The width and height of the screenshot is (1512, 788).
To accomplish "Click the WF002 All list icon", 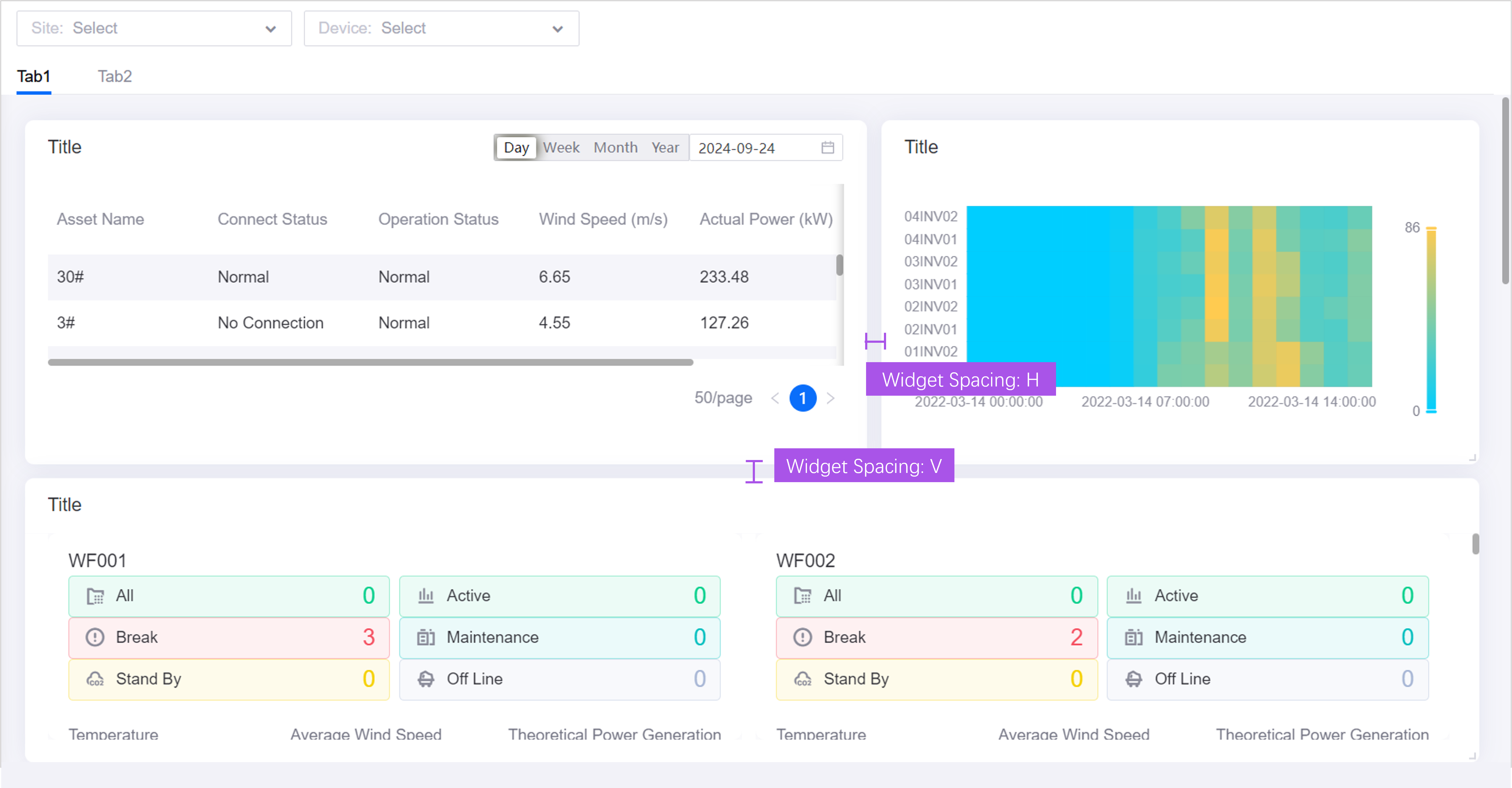I will [802, 596].
